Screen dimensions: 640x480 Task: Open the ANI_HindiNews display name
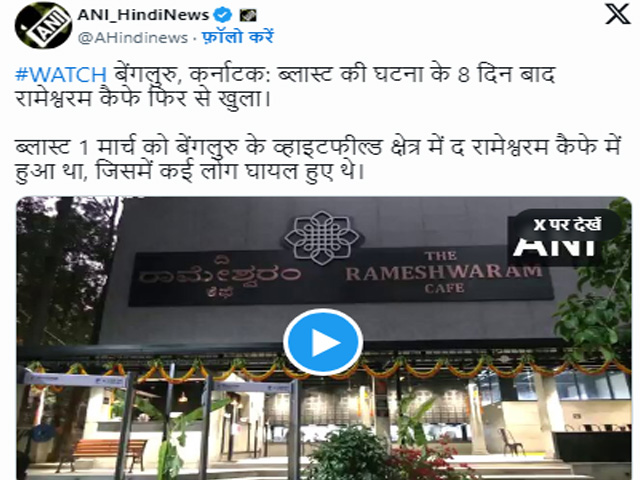(143, 16)
